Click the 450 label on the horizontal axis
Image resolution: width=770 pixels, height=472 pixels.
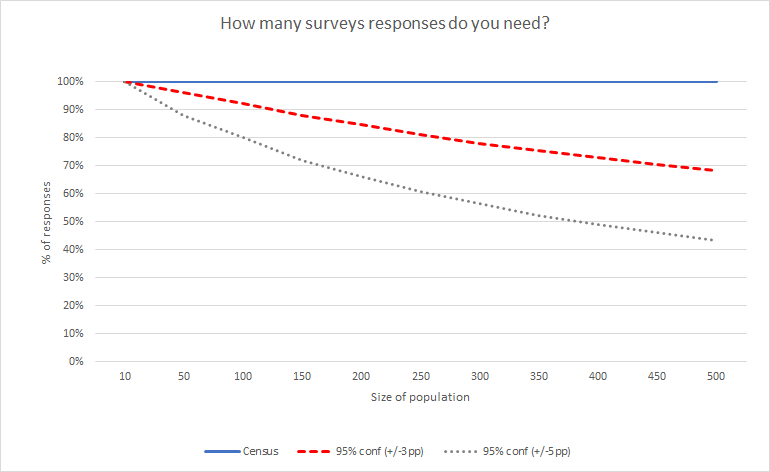pyautogui.click(x=658, y=375)
